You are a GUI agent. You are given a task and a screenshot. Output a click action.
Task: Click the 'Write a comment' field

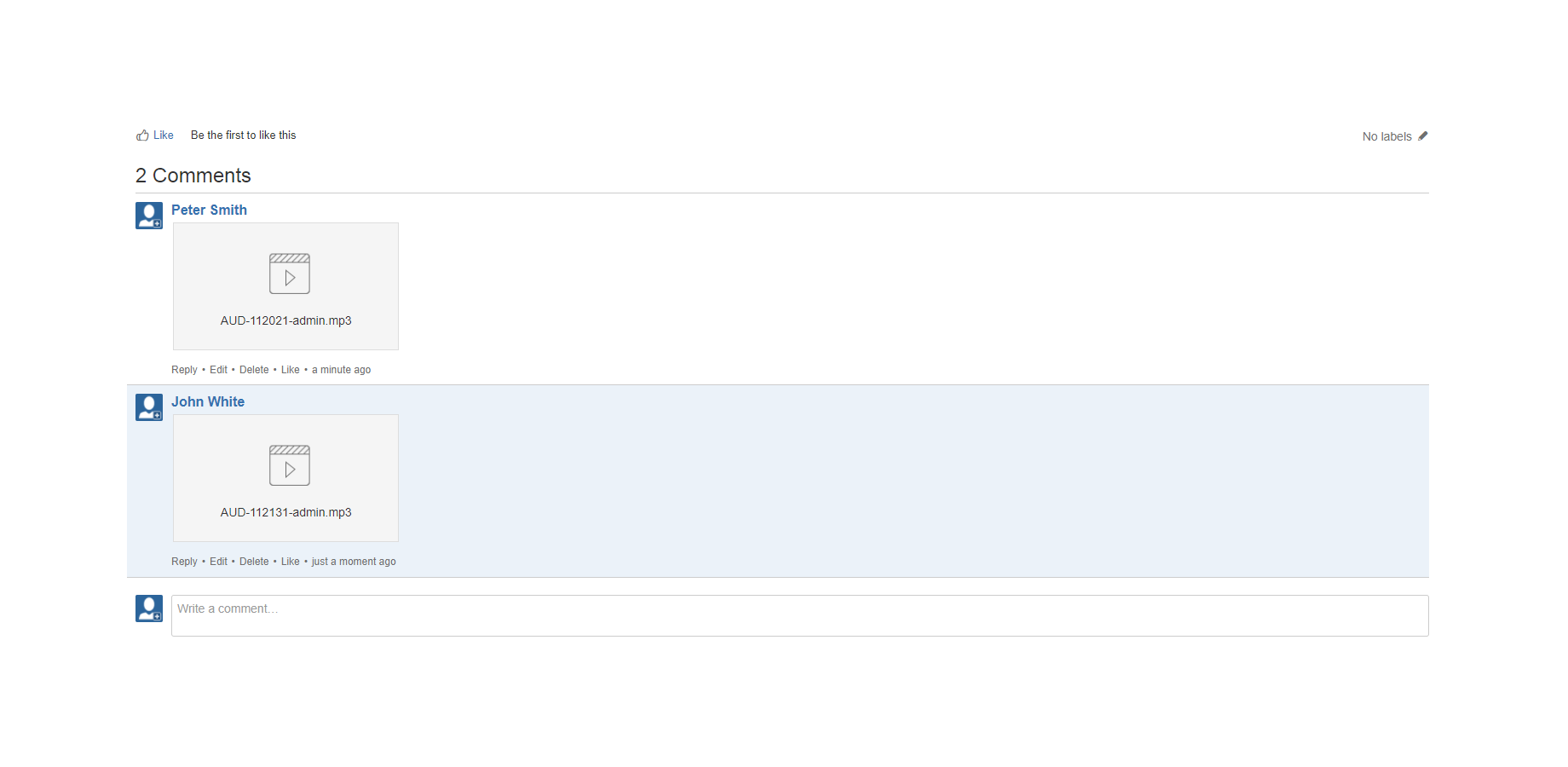[799, 615]
